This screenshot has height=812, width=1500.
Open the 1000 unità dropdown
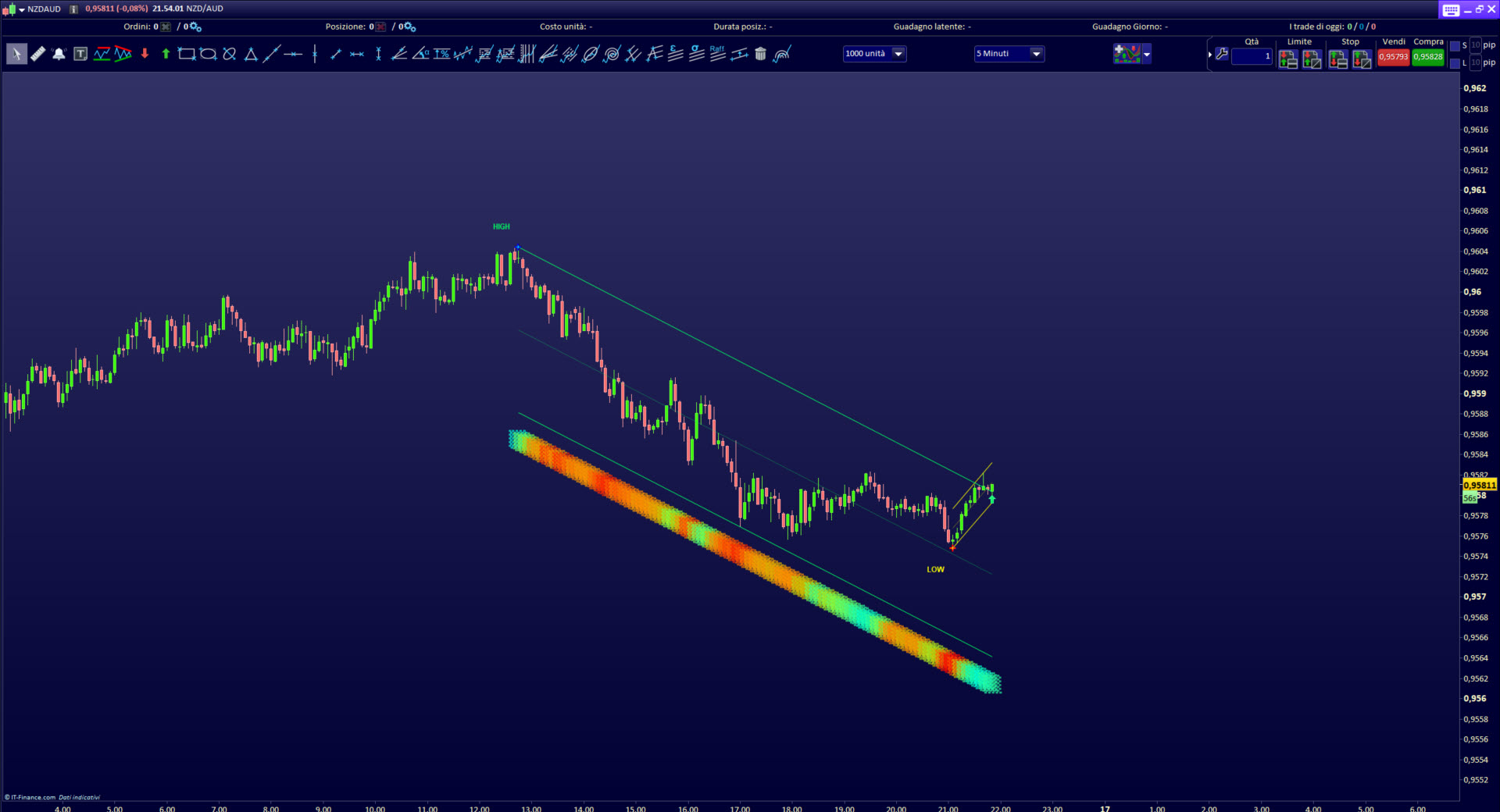(x=898, y=54)
